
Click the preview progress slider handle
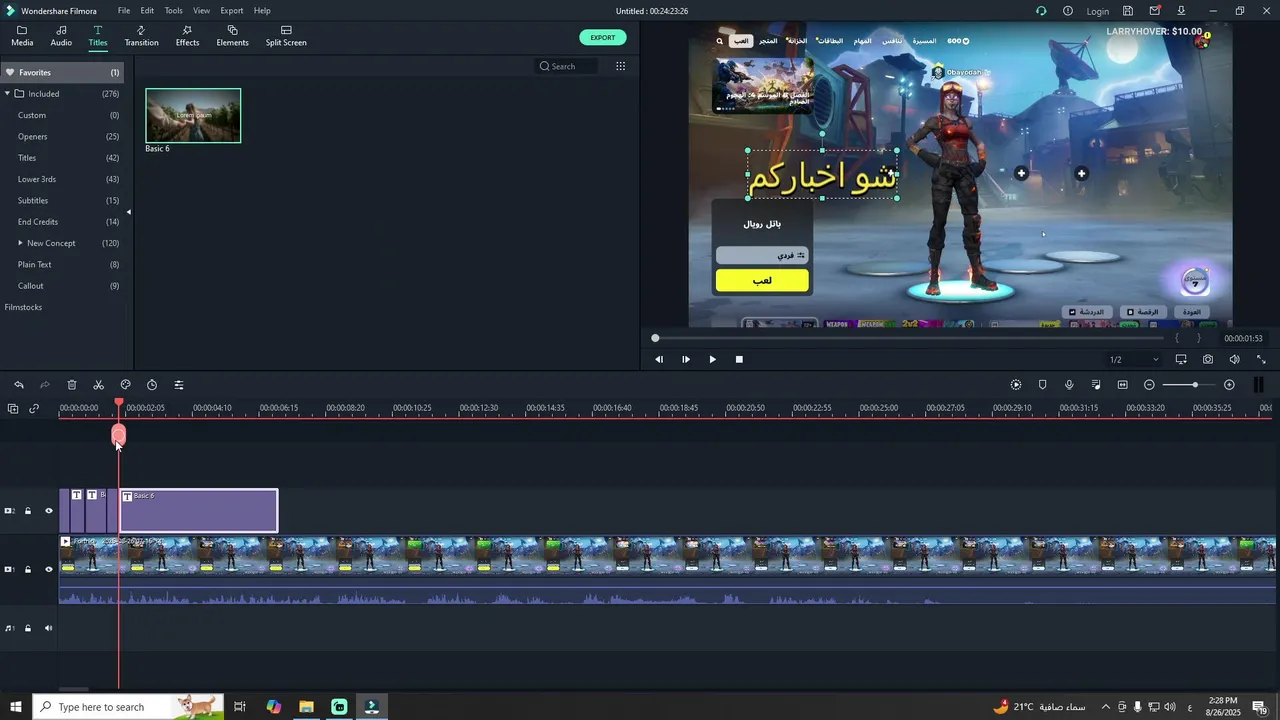[x=655, y=338]
